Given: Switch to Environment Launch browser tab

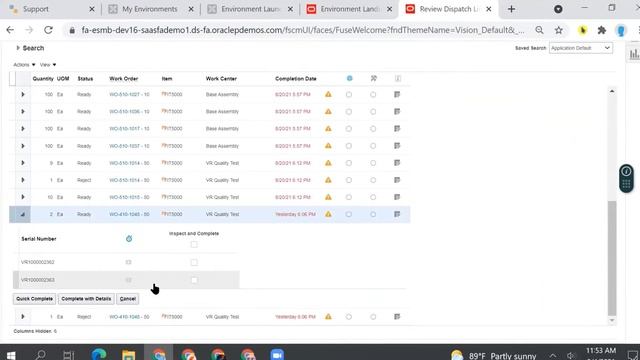Looking at the screenshot, I should pos(250,9).
